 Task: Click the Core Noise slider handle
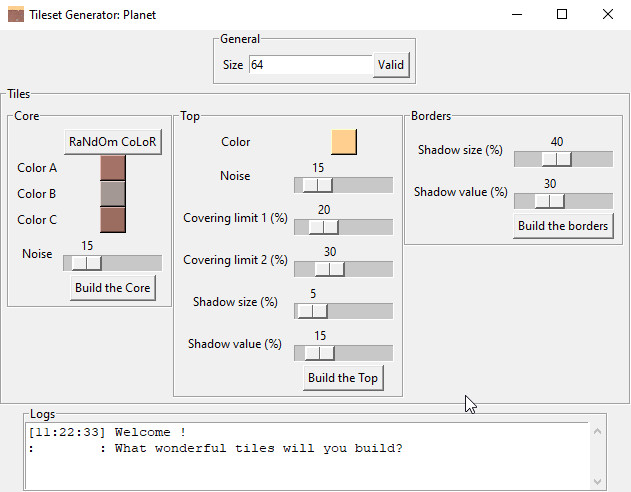87,263
